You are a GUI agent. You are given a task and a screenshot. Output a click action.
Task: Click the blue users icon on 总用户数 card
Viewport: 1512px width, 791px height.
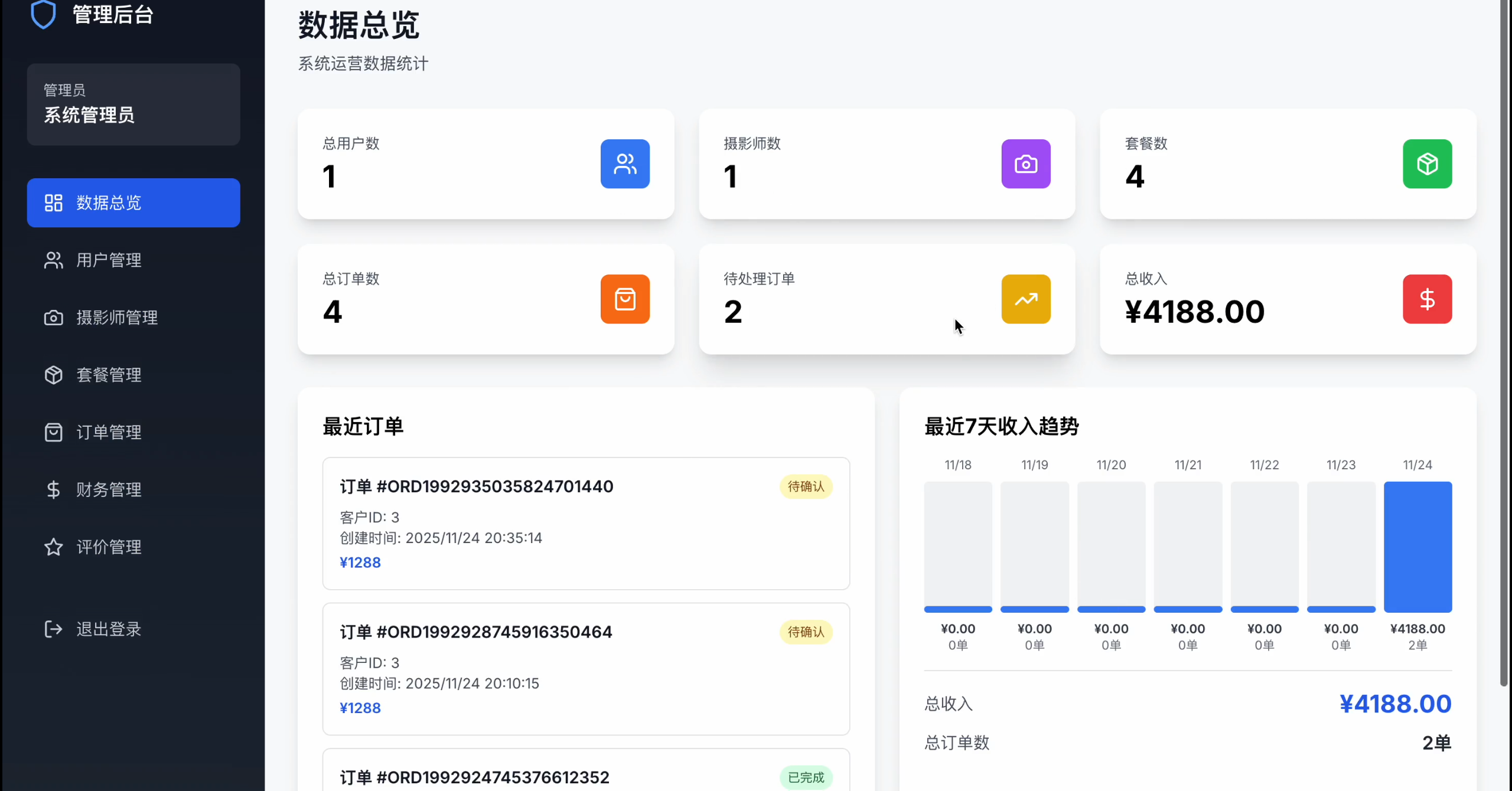(625, 164)
